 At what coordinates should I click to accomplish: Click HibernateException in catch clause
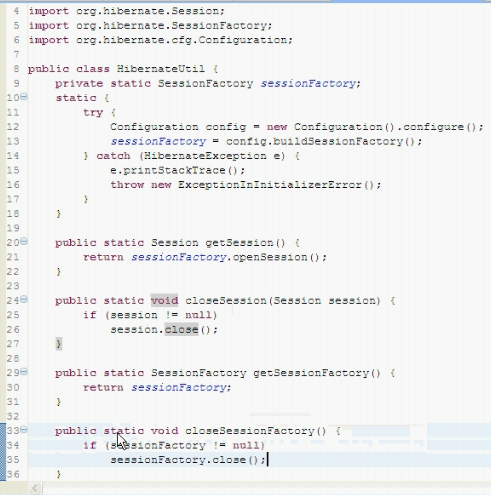[x=205, y=156]
